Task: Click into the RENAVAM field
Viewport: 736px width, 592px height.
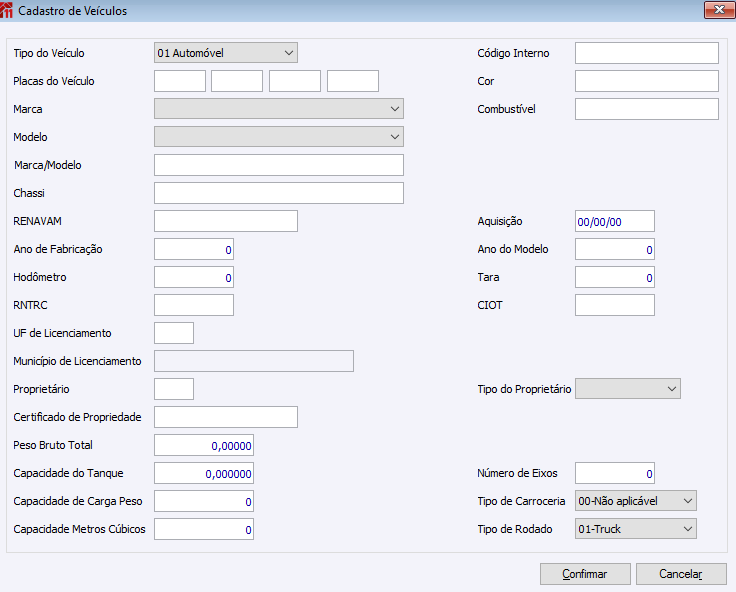Action: click(x=226, y=221)
